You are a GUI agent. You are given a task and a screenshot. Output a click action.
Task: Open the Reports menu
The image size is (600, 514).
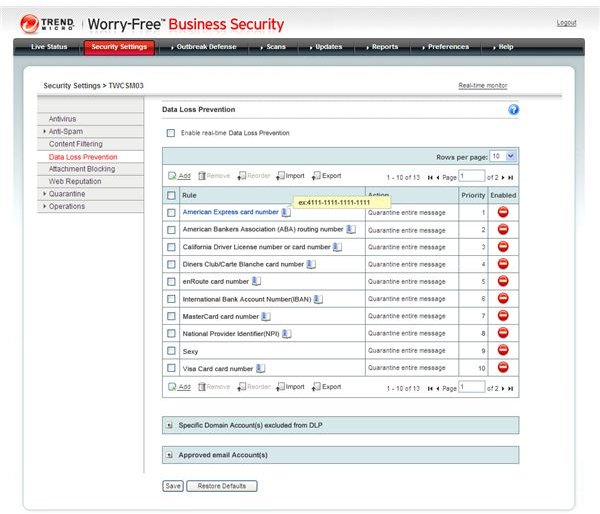(385, 47)
